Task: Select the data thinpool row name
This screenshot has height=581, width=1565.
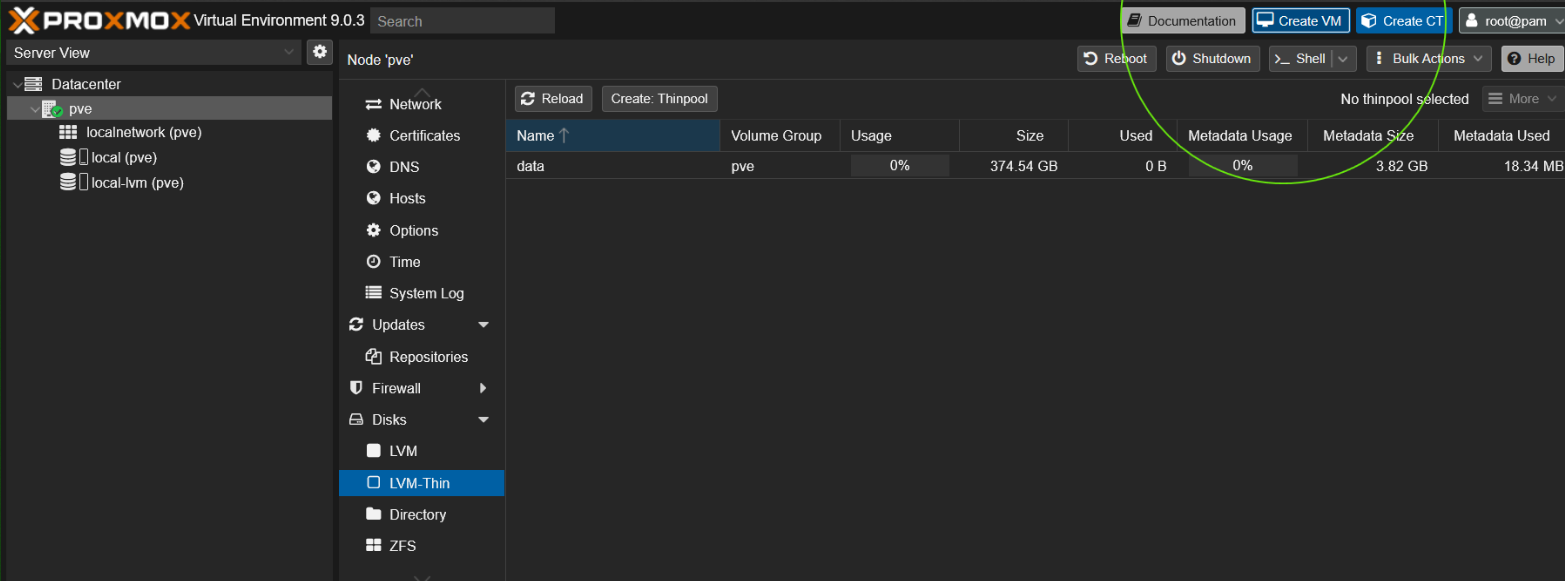Action: pos(531,166)
